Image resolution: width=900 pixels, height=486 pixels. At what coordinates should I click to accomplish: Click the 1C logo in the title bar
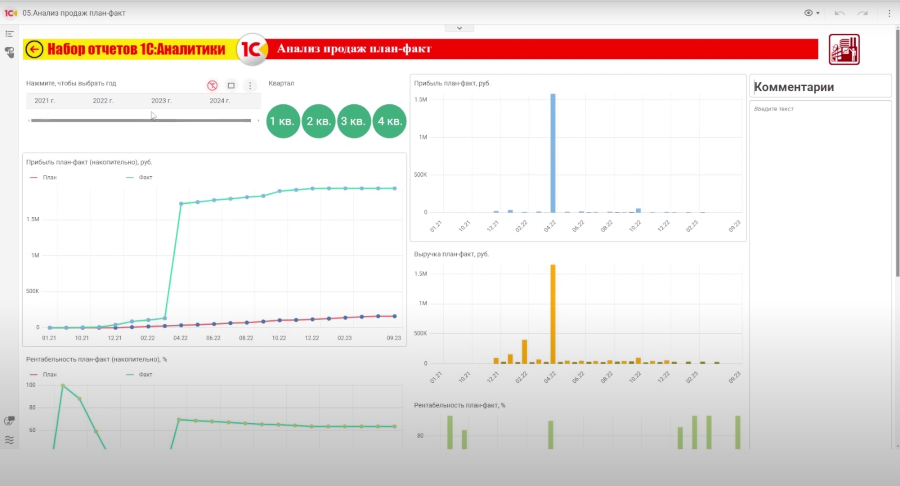(x=10, y=13)
